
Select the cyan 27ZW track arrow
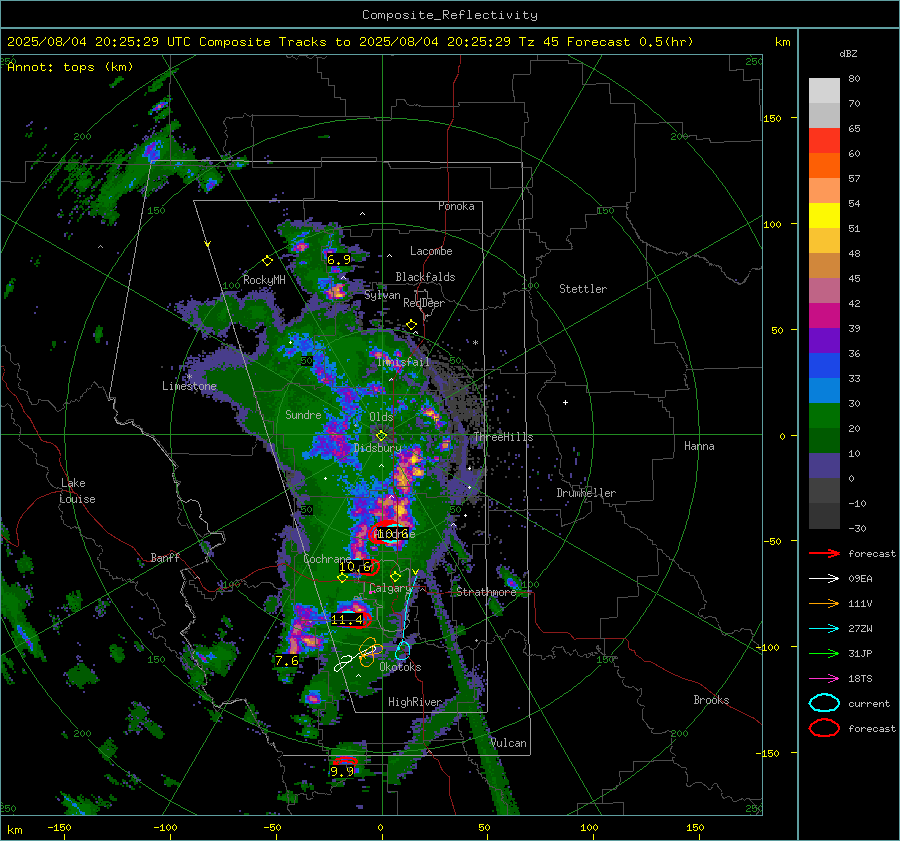point(824,629)
